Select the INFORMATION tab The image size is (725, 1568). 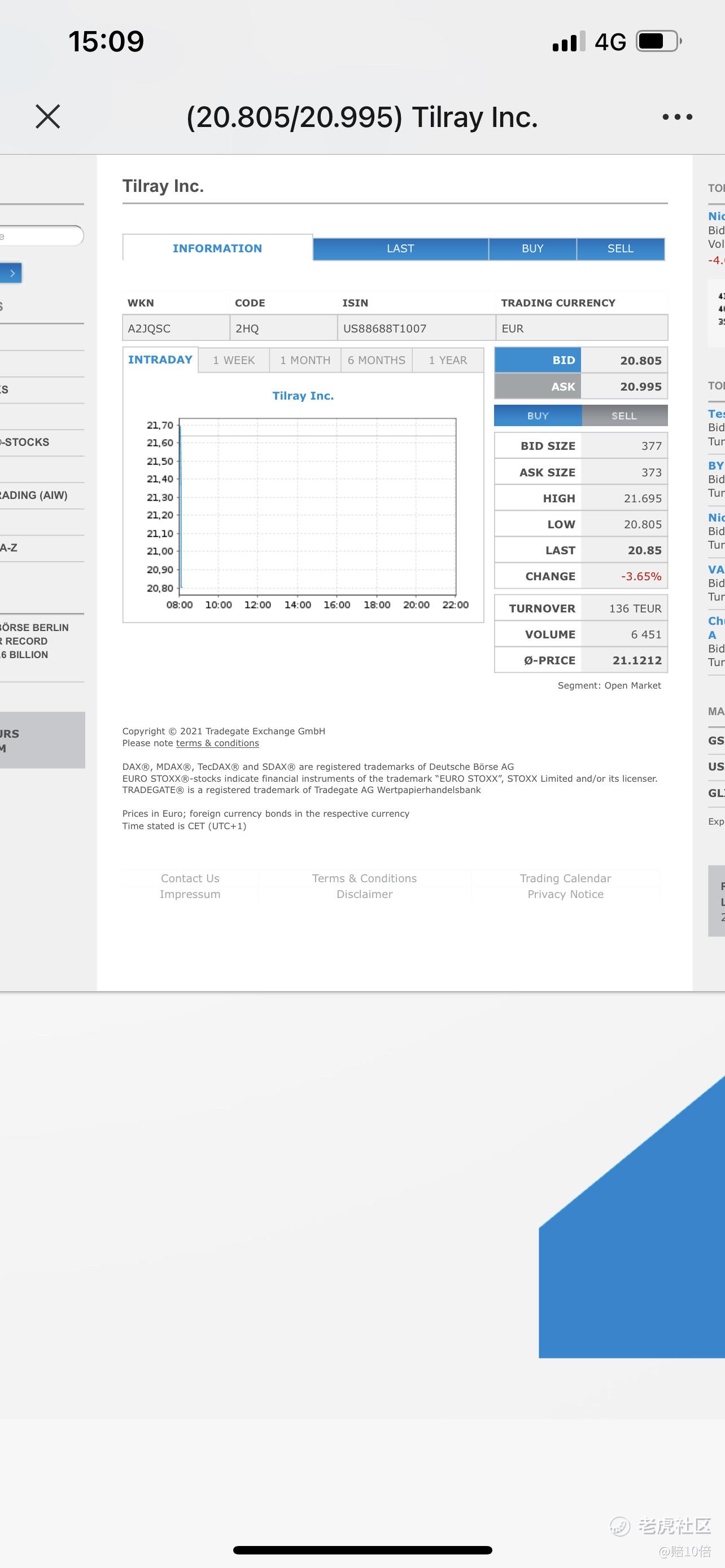[x=217, y=248]
